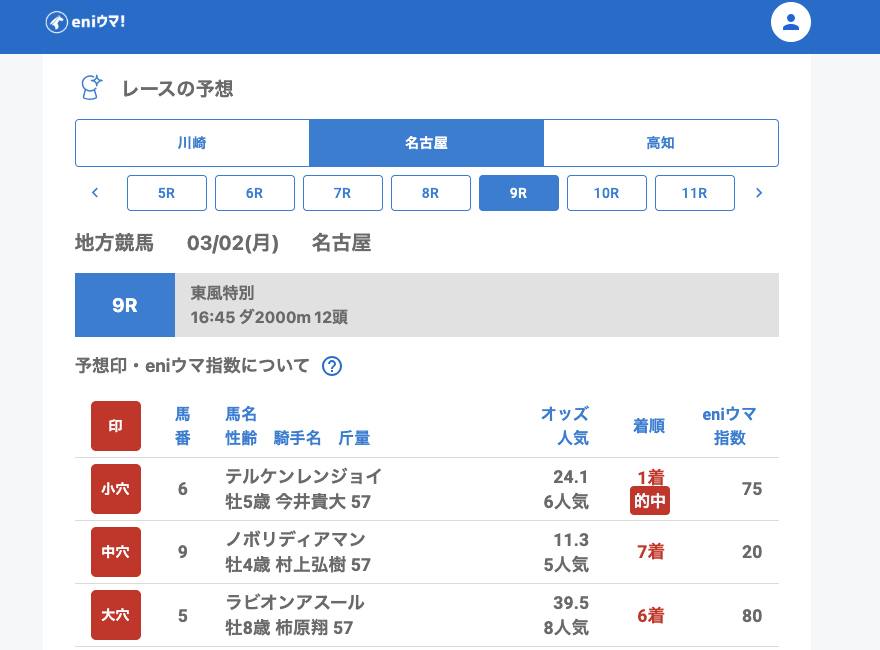Show previous races with left chevron
The height and width of the screenshot is (650, 880).
95,193
